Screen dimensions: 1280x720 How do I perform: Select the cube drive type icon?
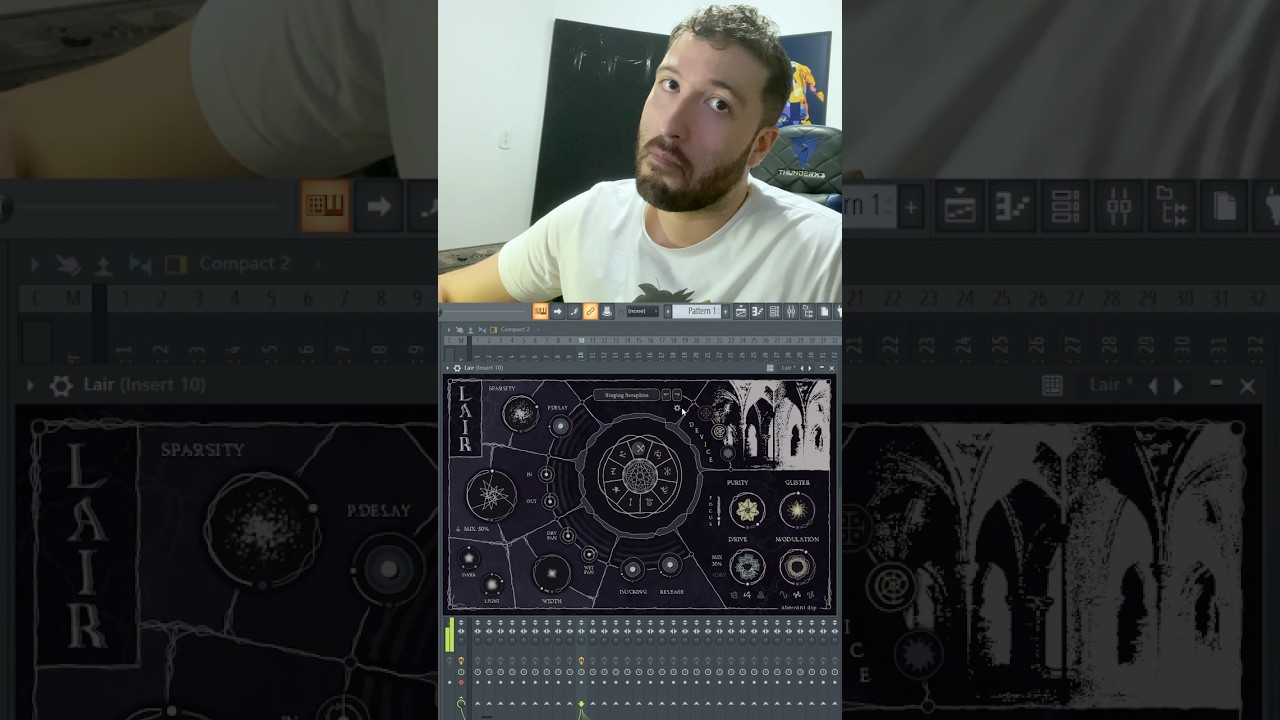point(733,595)
